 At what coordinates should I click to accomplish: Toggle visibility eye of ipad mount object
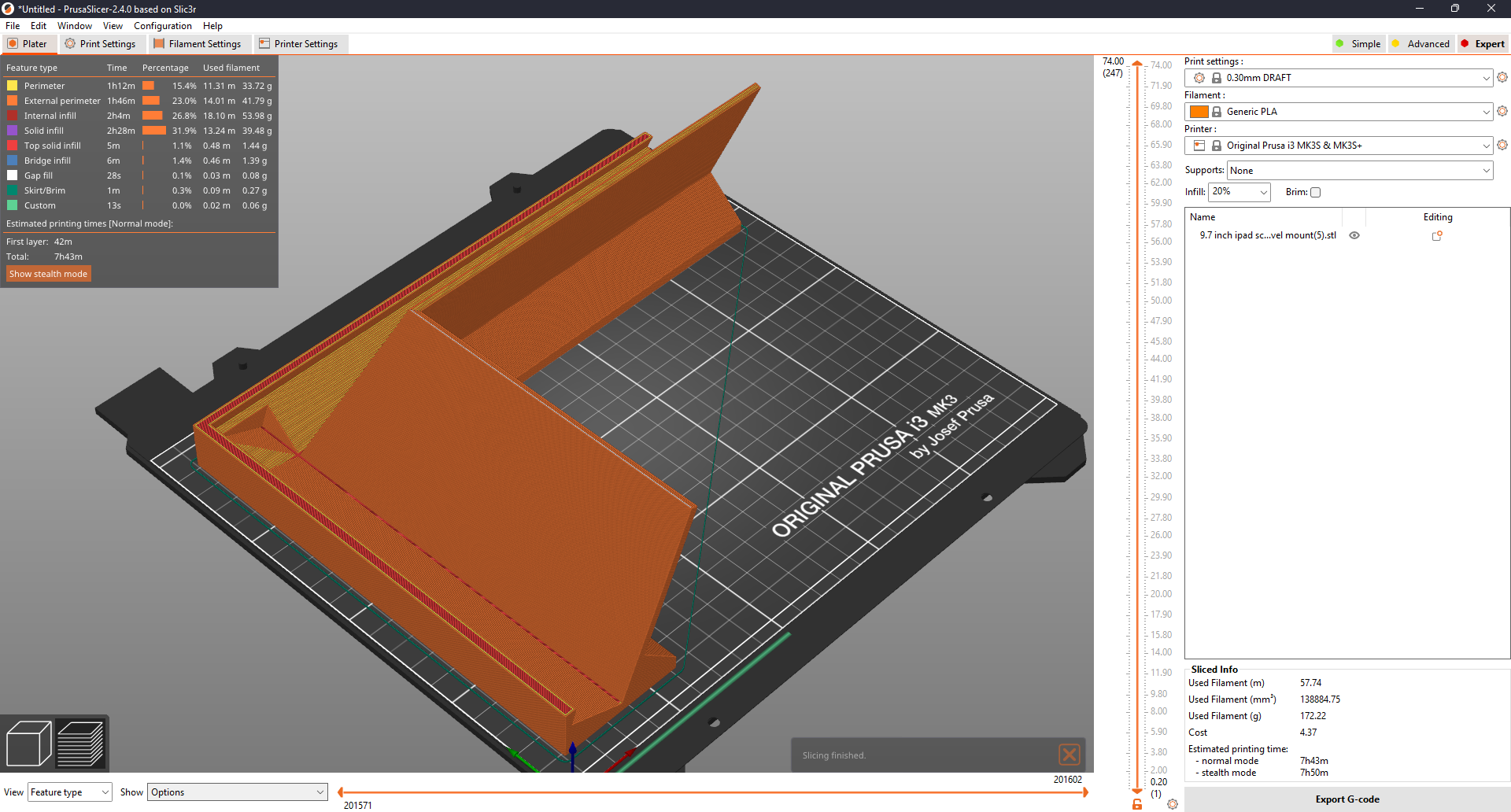(1354, 235)
